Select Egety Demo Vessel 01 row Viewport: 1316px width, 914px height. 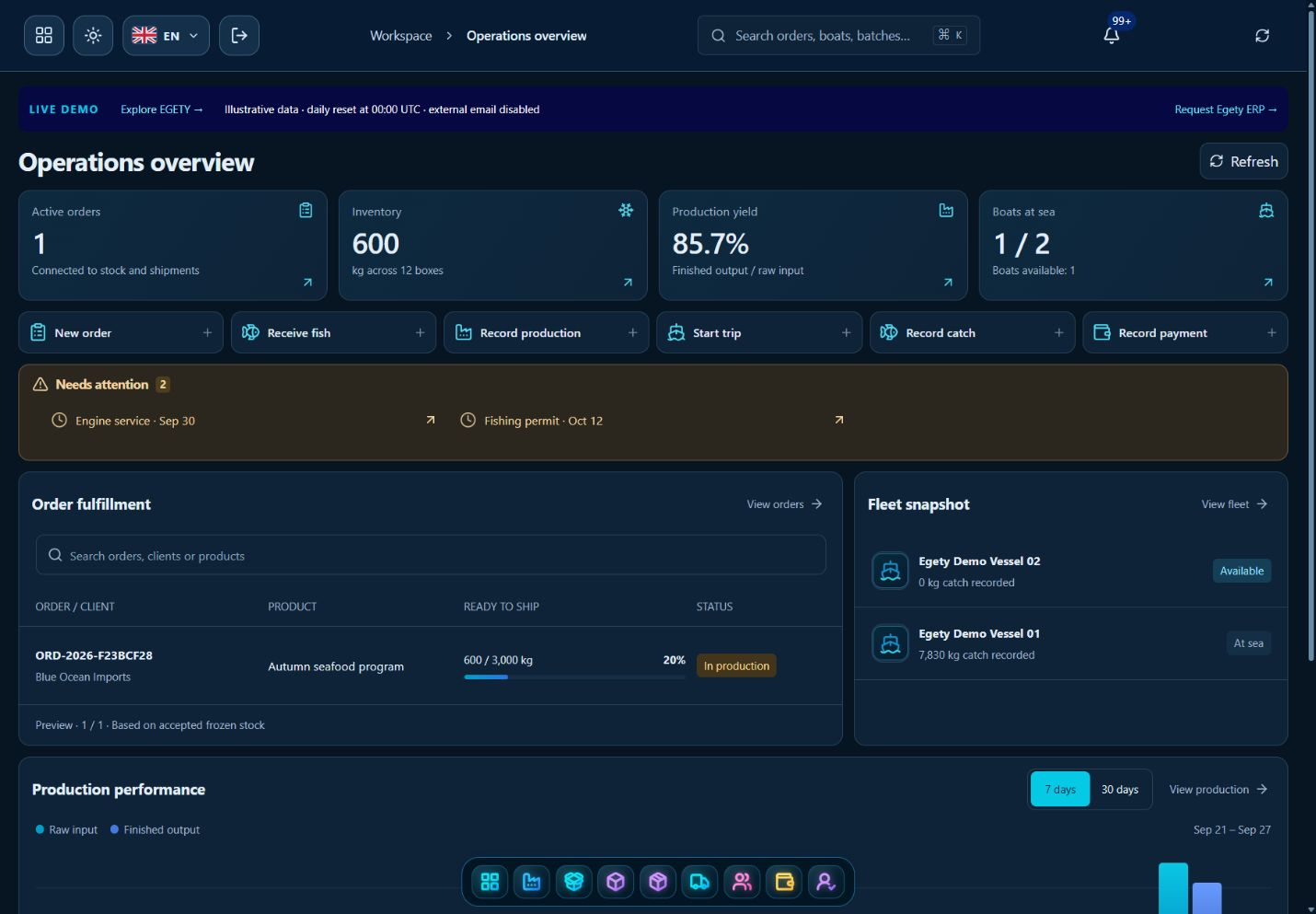[x=1070, y=643]
